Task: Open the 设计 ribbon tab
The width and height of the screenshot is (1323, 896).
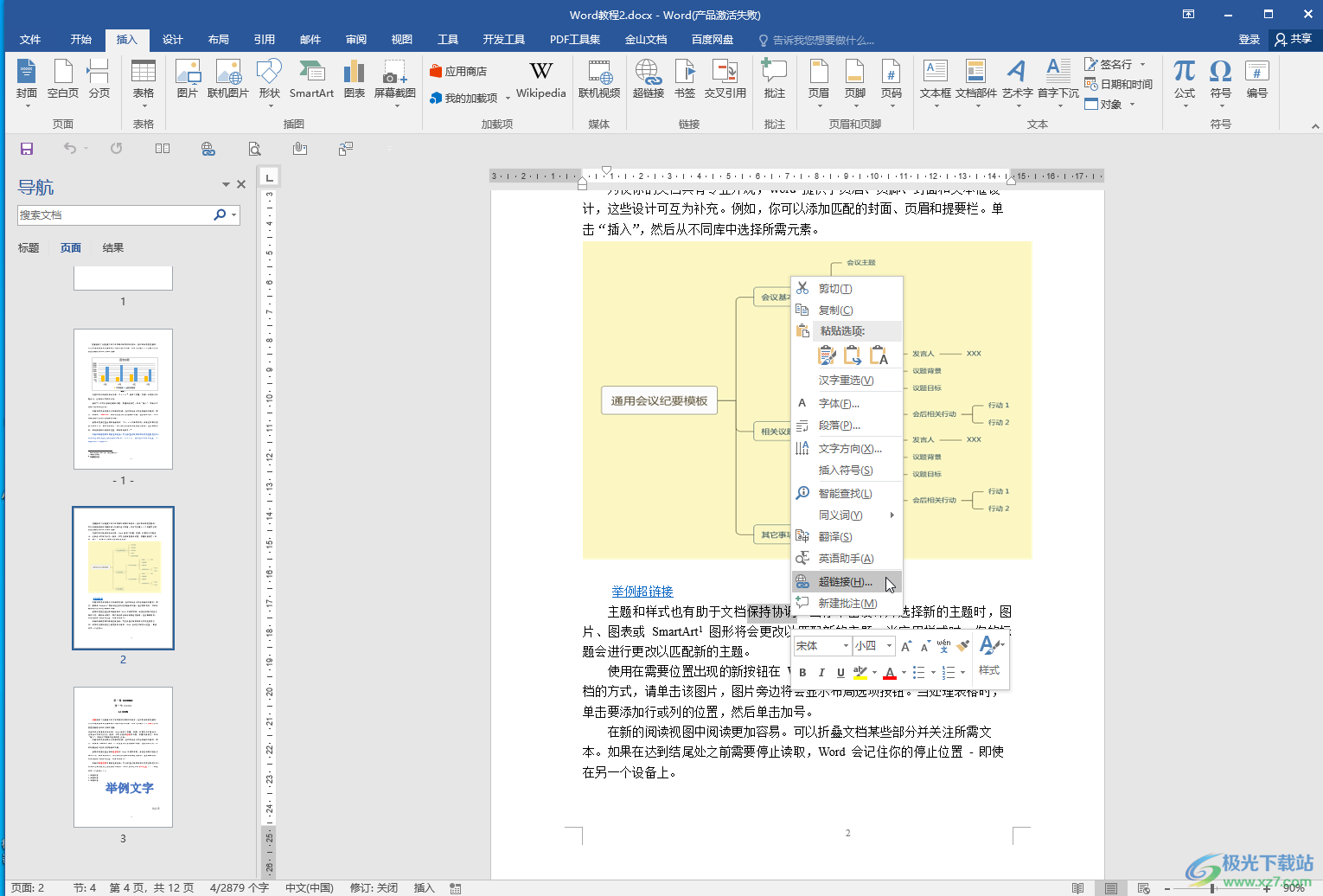Action: click(x=173, y=40)
